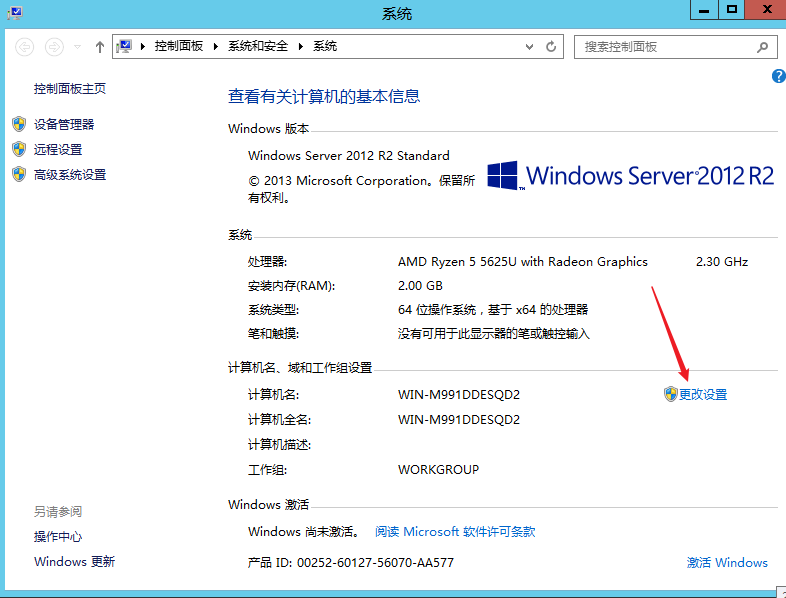The image size is (786, 598).
Task: Click the 没有可用于此显示器的笔或触控输入 value
Action: click(x=494, y=334)
